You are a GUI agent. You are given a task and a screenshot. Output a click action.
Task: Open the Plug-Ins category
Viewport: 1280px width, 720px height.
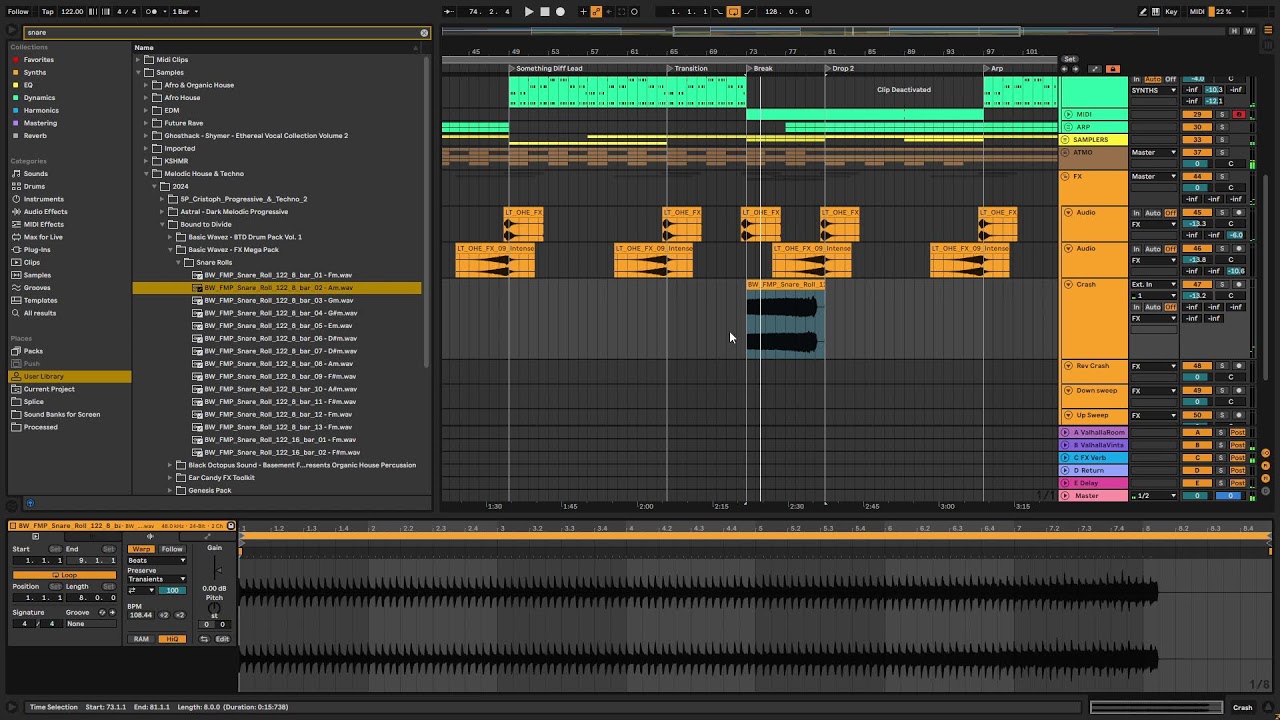coord(37,250)
